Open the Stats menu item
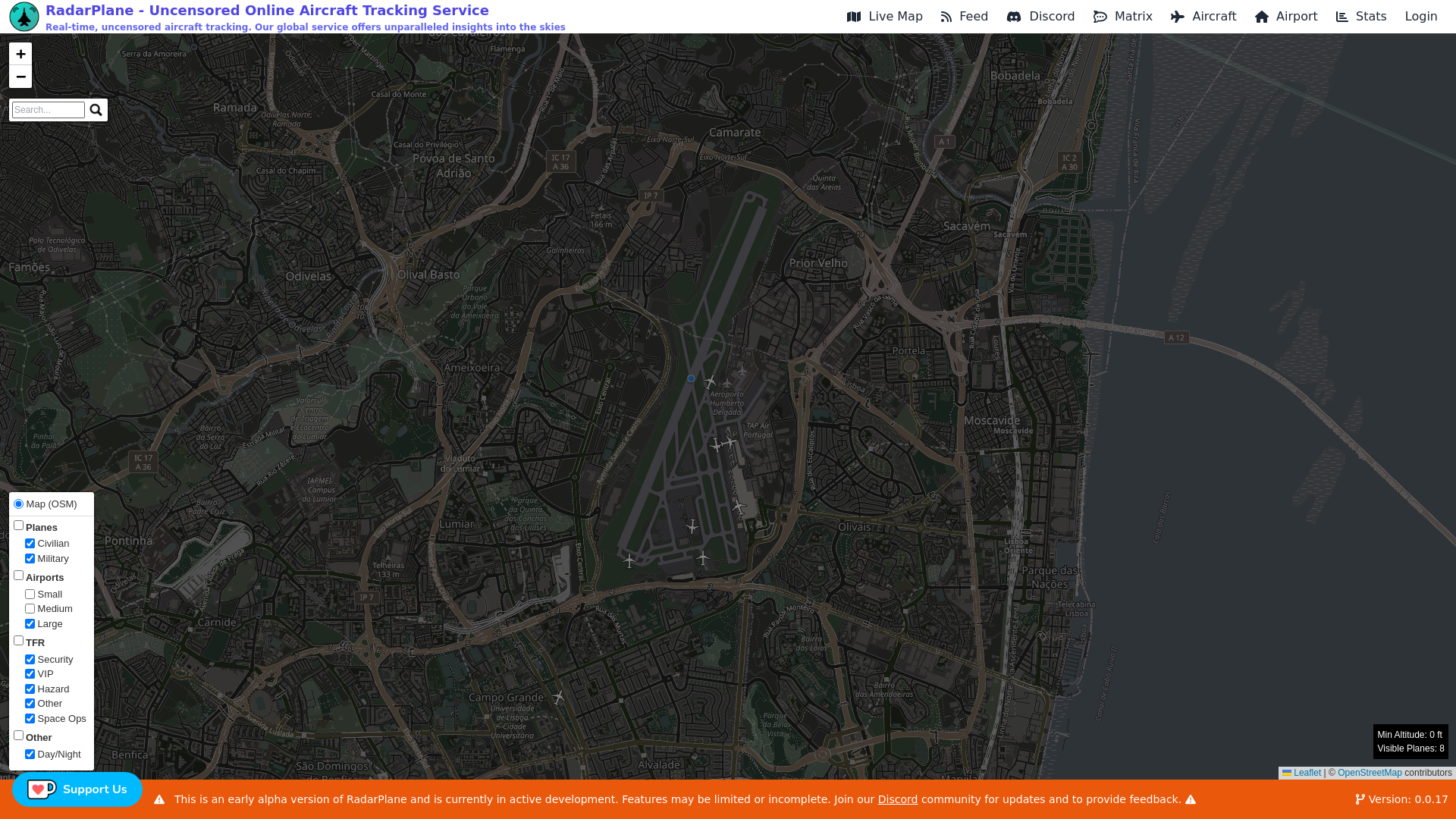The width and height of the screenshot is (1456, 819). click(x=1360, y=17)
